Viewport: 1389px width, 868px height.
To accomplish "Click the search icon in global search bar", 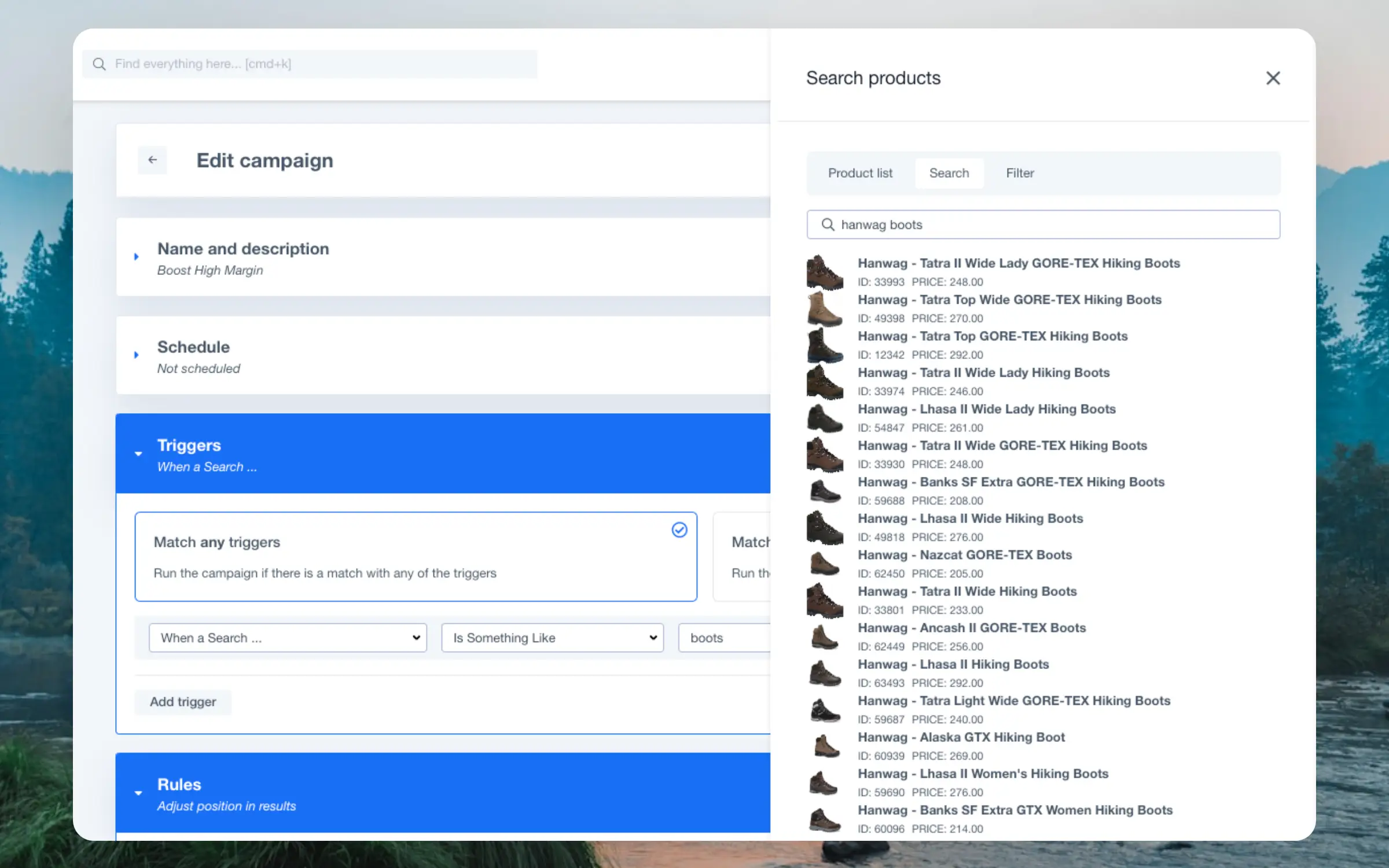I will tap(99, 63).
